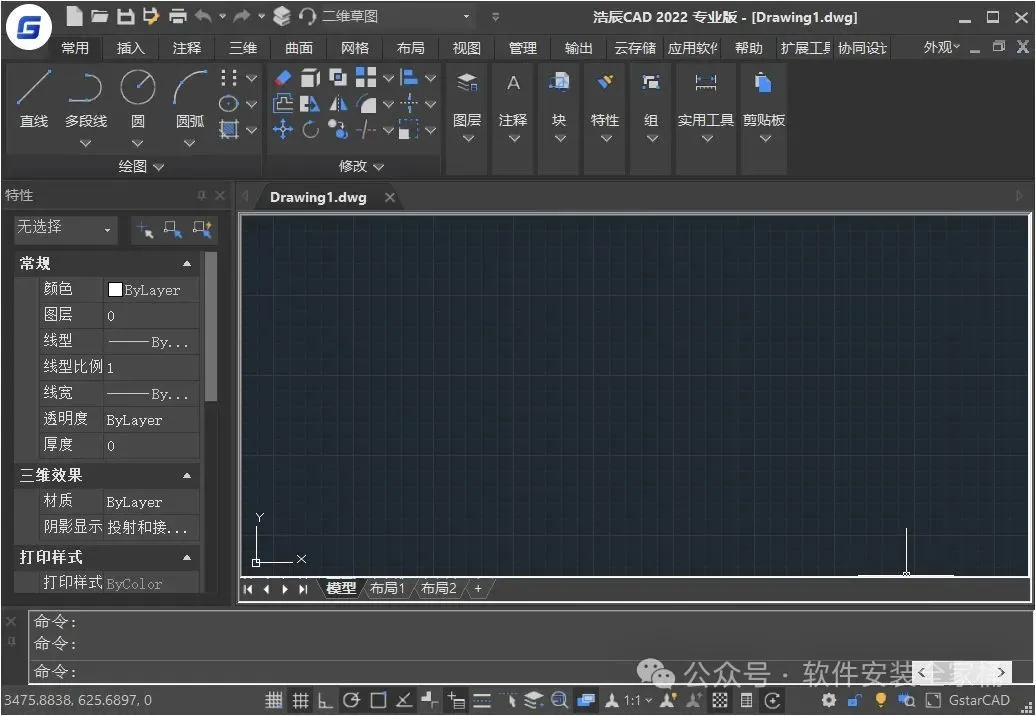Screen dimensions: 1036x716
Task: Select the Move tool with four arrows
Action: click(283, 129)
